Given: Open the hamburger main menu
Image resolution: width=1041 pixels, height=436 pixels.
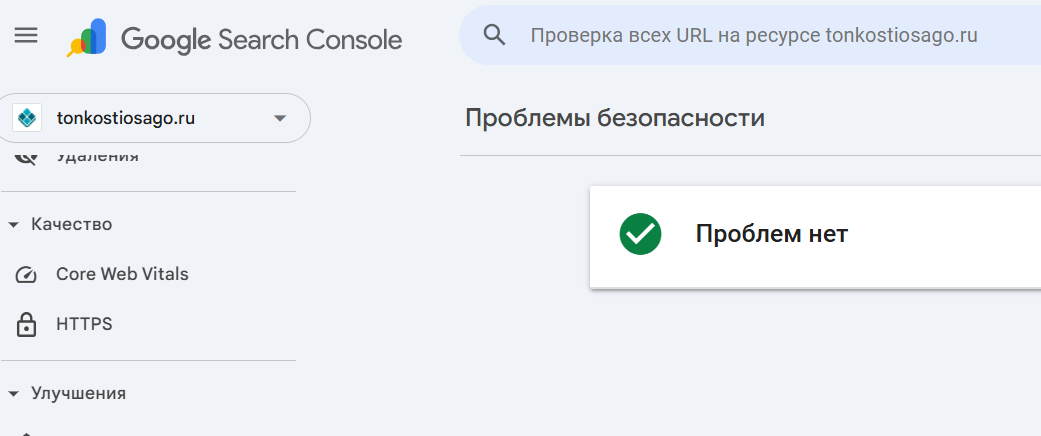Looking at the screenshot, I should click(26, 35).
